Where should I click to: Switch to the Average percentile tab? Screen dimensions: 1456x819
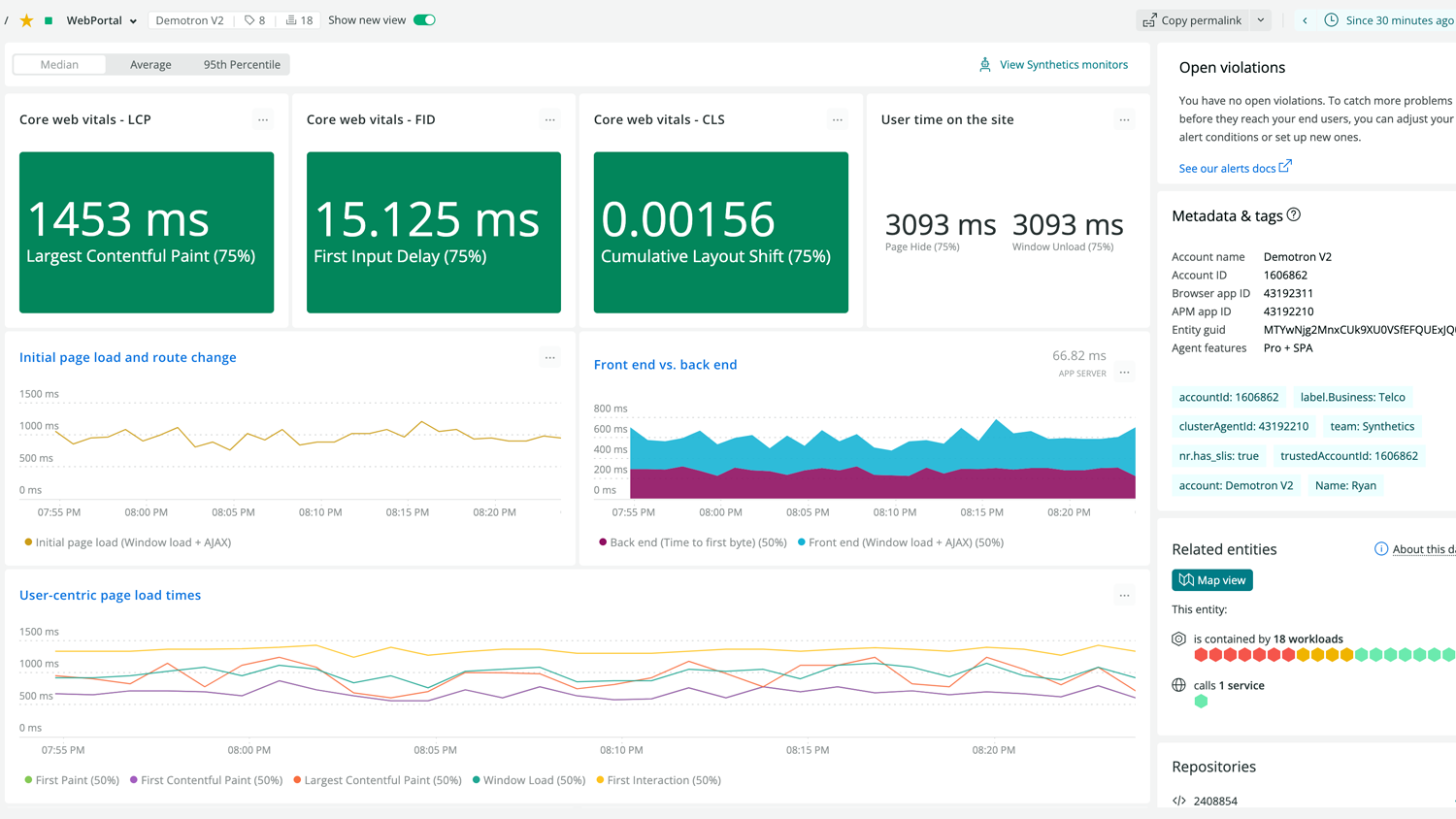coord(150,64)
